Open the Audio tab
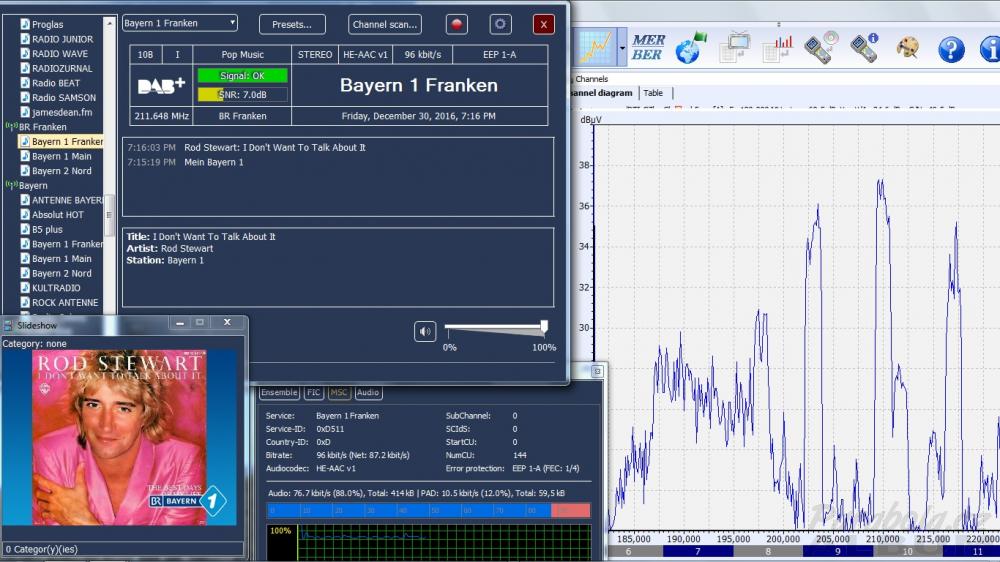This screenshot has height=562, width=1000. click(368, 392)
